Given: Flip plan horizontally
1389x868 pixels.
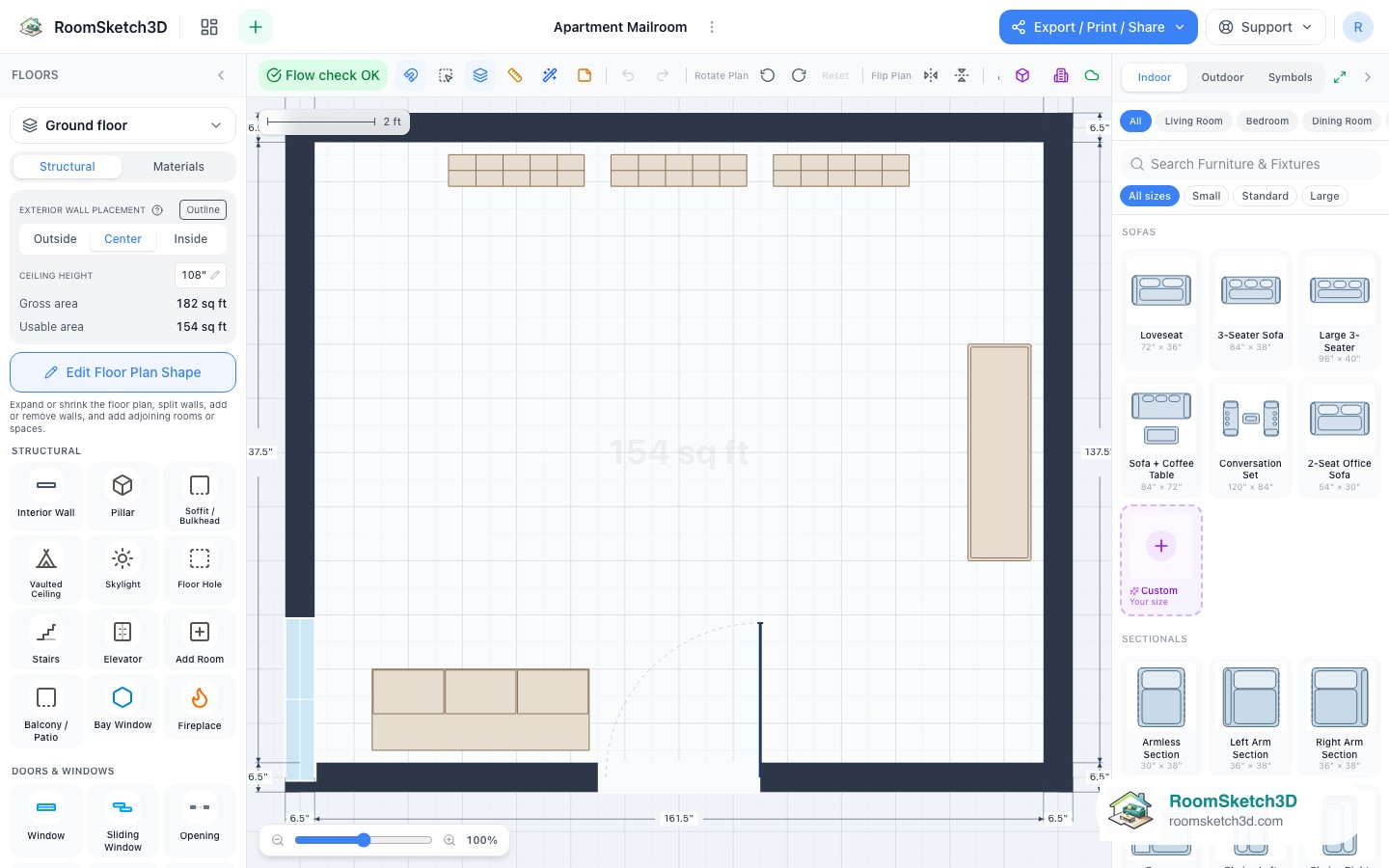Looking at the screenshot, I should (931, 75).
